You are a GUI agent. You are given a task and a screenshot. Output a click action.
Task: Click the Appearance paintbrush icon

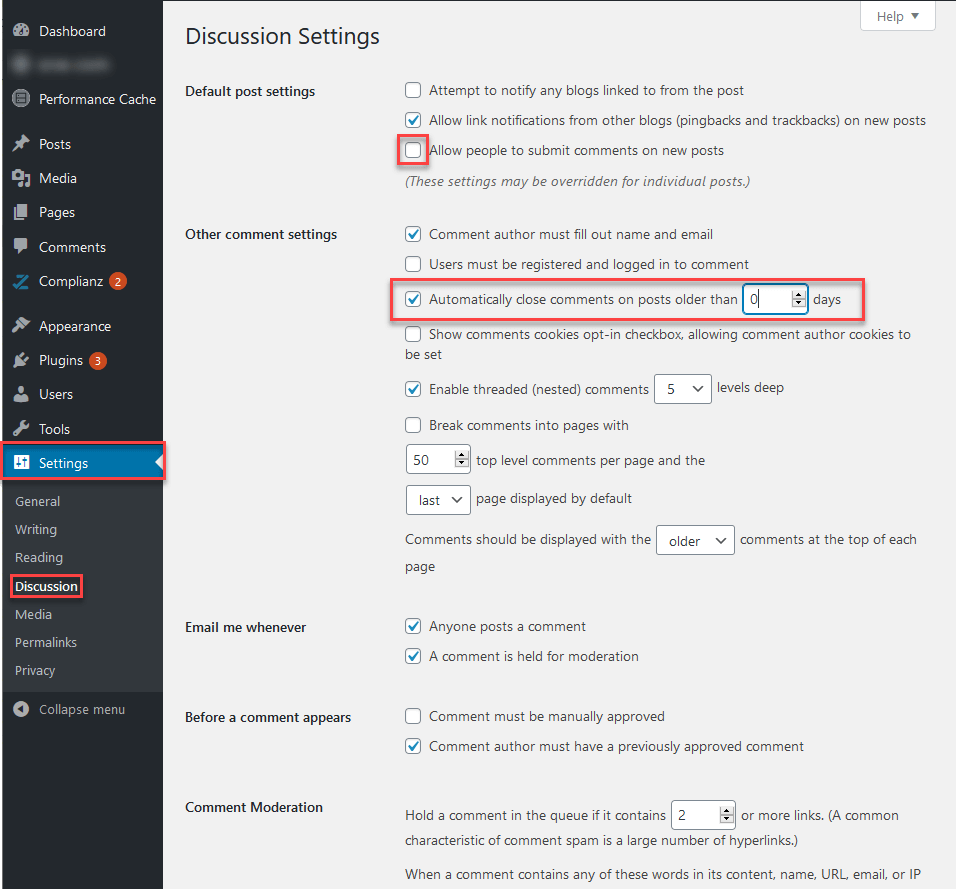(x=21, y=326)
